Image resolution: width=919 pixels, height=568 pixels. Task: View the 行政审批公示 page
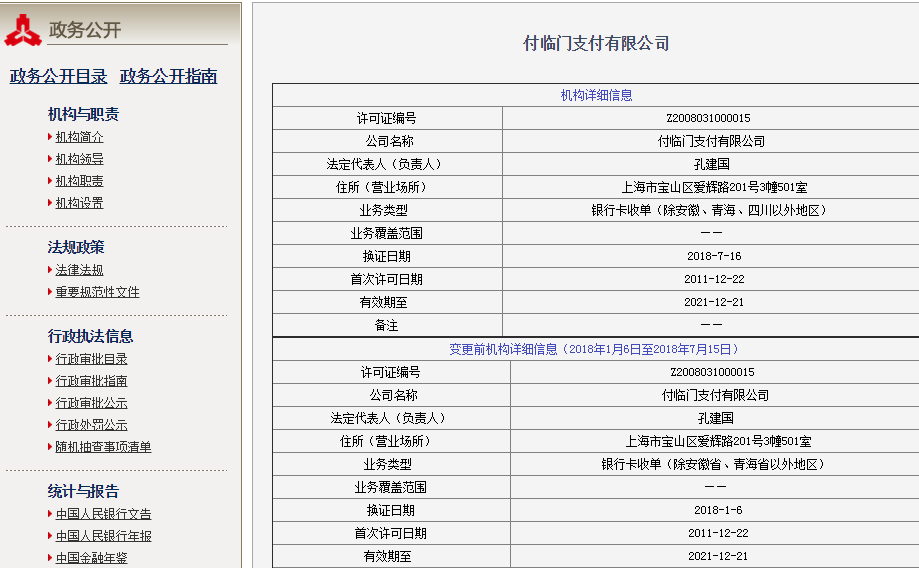click(x=91, y=403)
